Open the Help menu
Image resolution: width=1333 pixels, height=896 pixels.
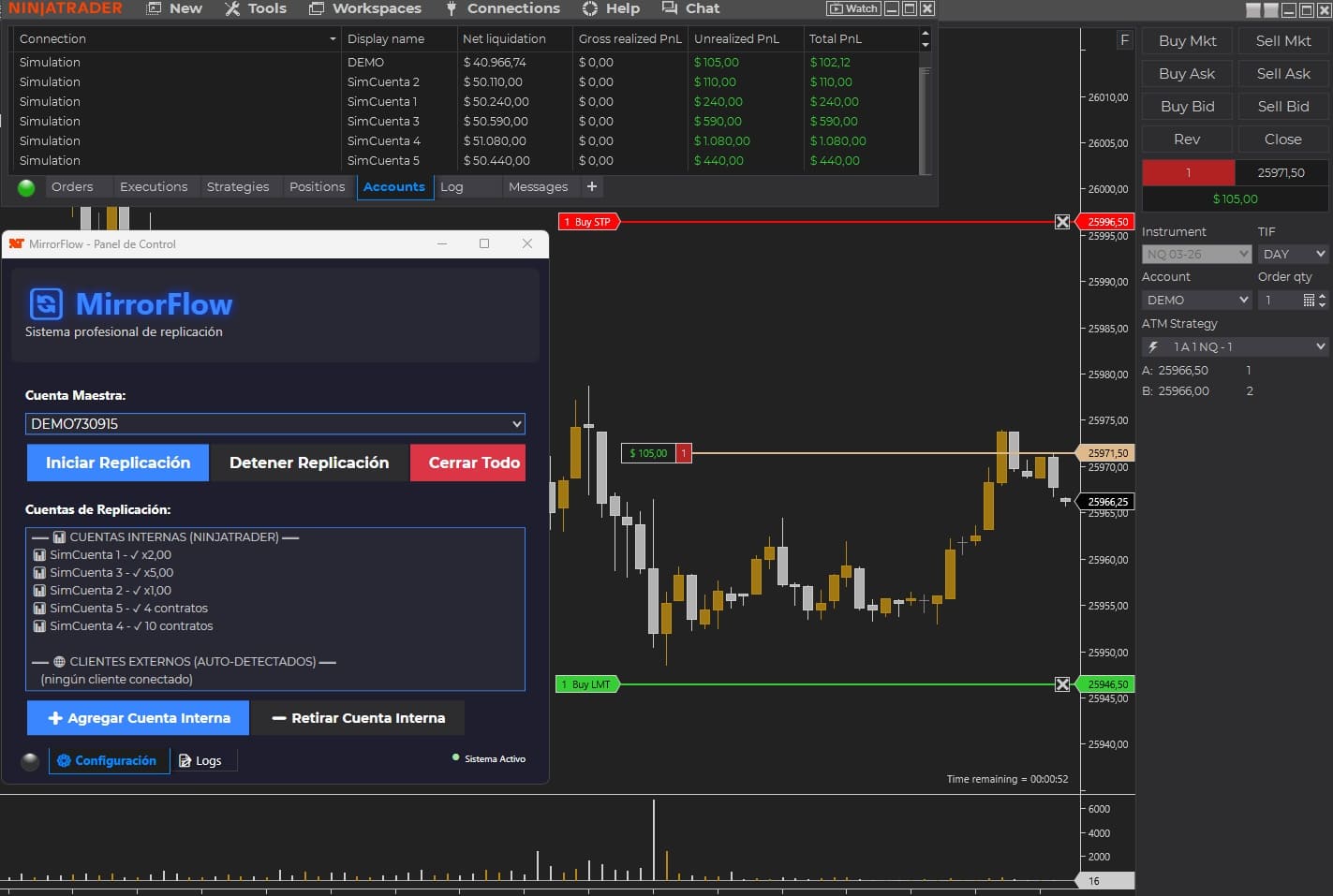[613, 8]
